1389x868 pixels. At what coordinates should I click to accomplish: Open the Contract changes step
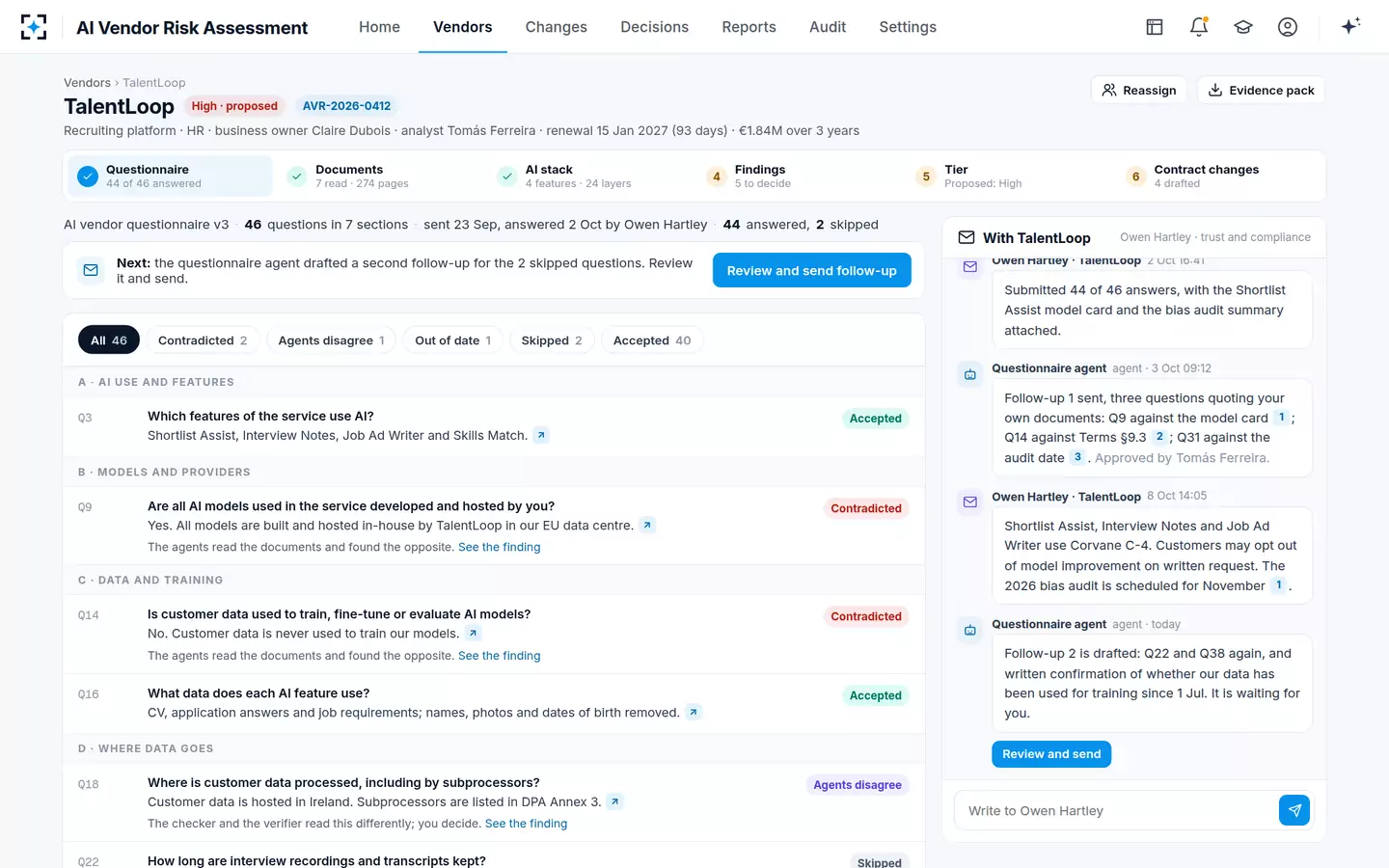(x=1217, y=176)
